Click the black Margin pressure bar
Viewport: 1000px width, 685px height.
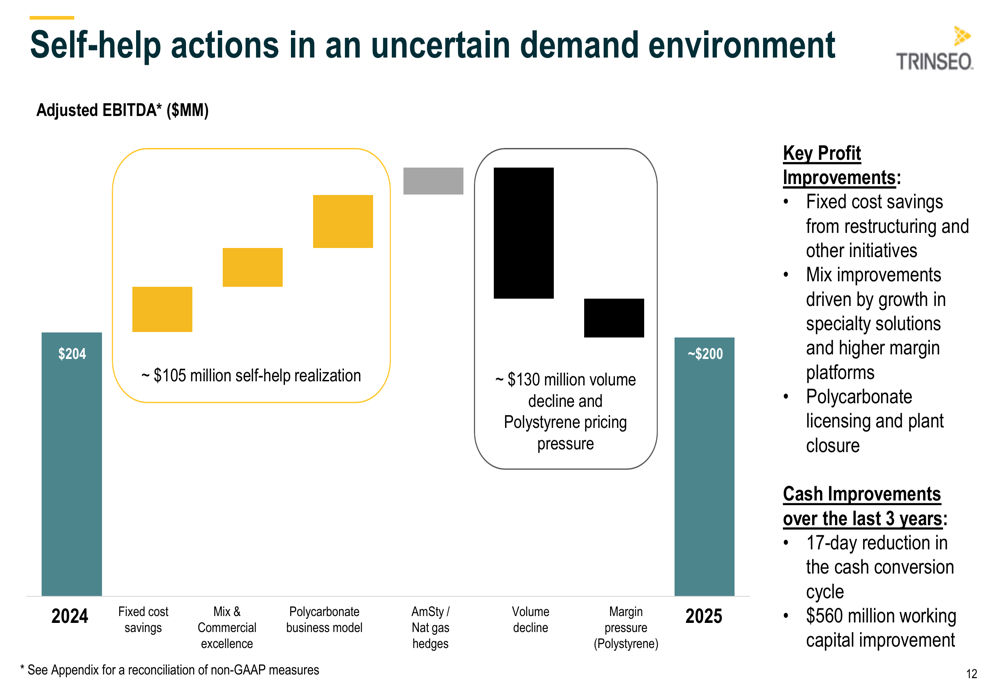(614, 318)
